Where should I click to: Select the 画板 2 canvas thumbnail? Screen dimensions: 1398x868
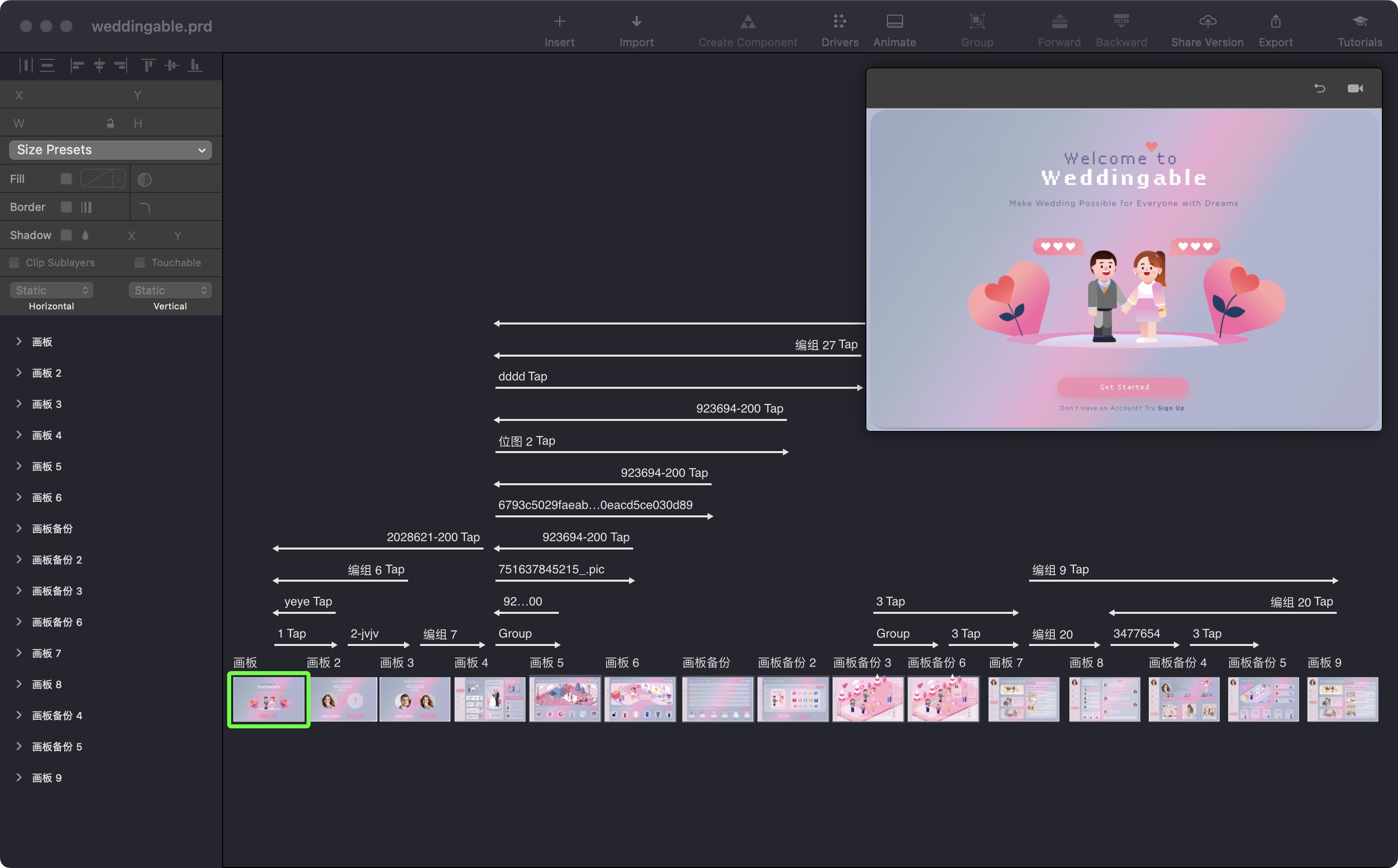pyautogui.click(x=343, y=699)
